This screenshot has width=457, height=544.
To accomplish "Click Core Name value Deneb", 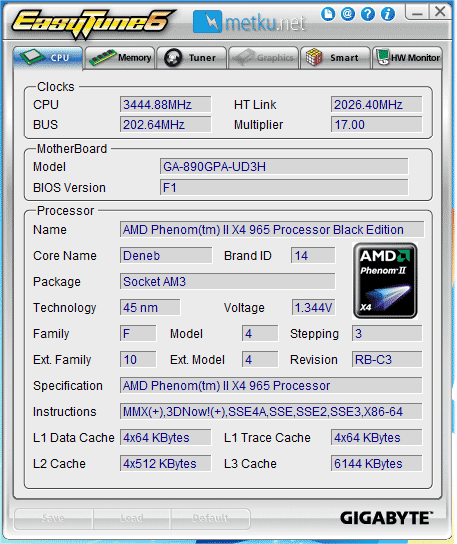I will 166,256.
